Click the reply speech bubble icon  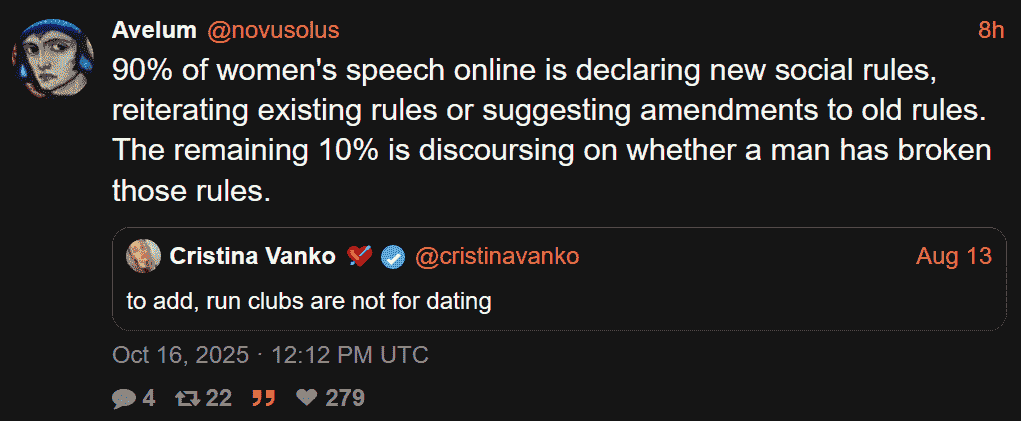tap(123, 398)
